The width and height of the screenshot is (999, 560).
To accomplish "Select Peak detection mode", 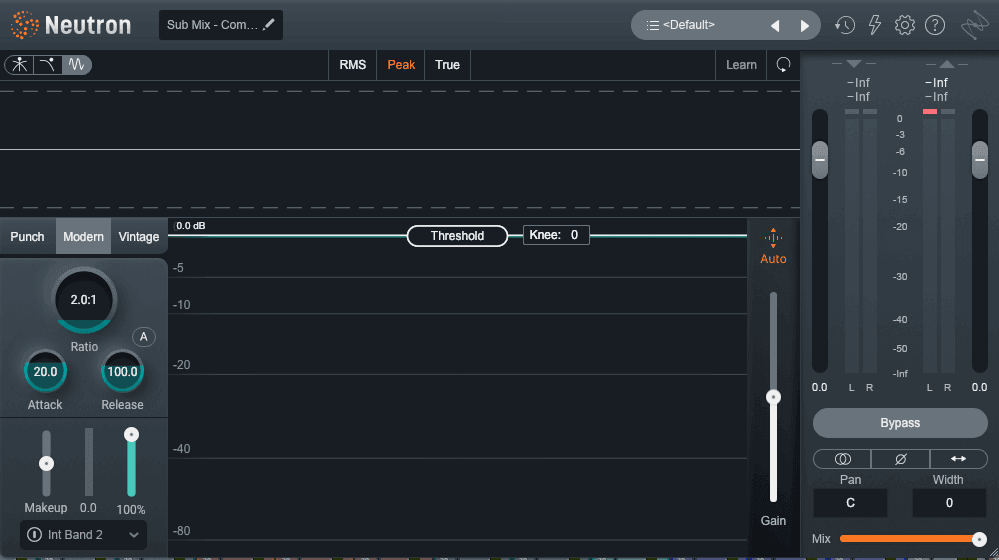I will tap(401, 65).
